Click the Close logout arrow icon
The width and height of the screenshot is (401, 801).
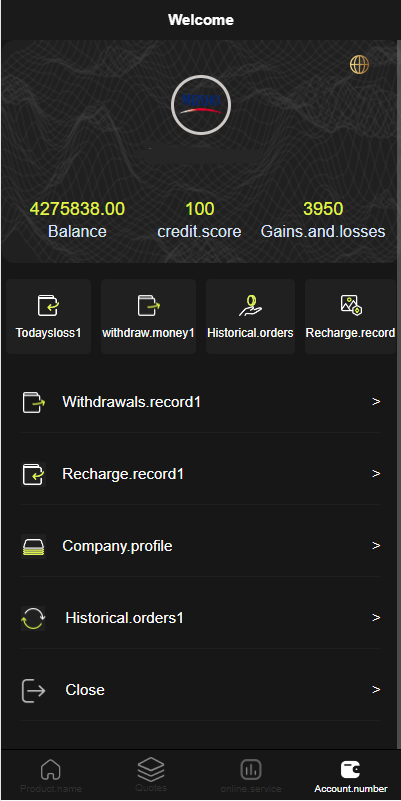coord(34,690)
